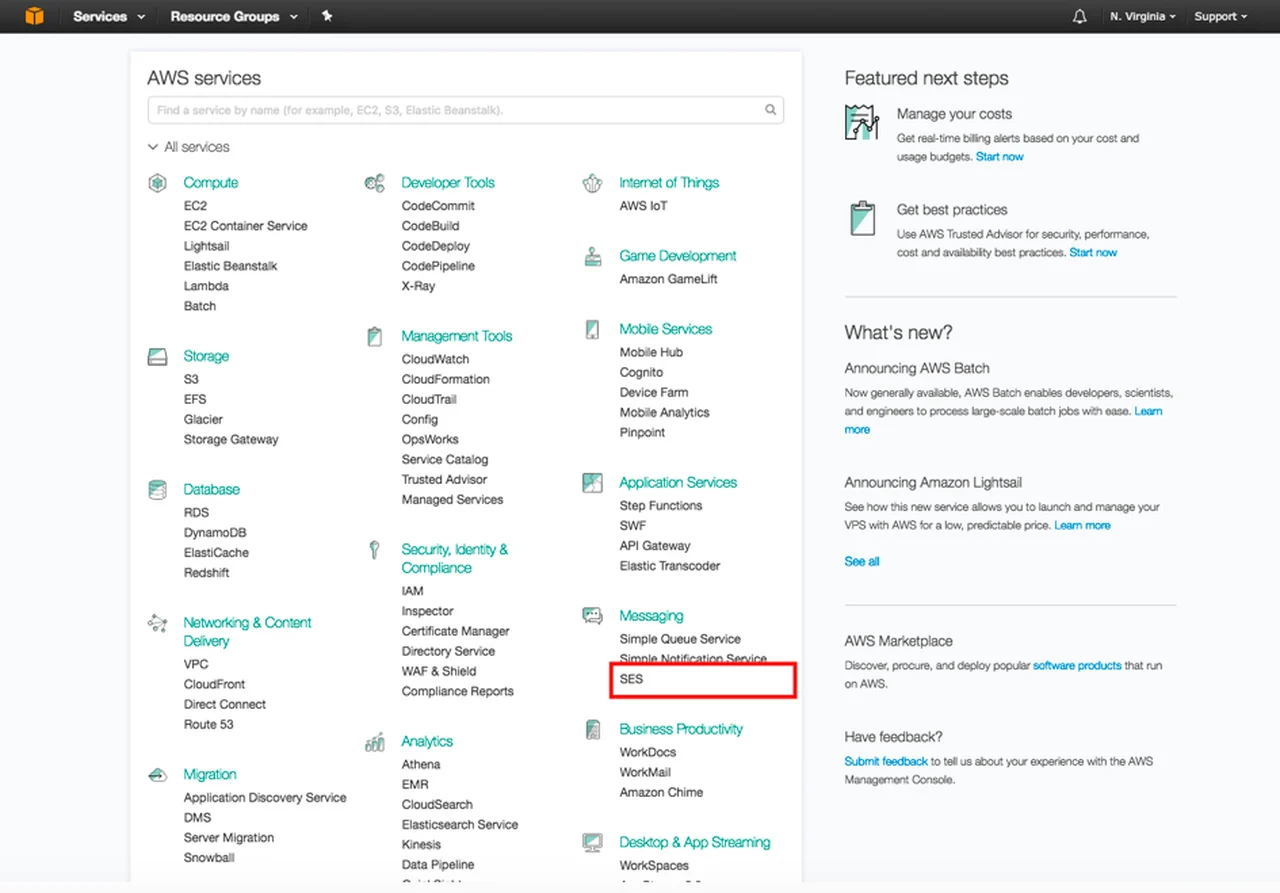Click the Developer Tools category icon
The image size is (1280, 893).
coord(375,183)
